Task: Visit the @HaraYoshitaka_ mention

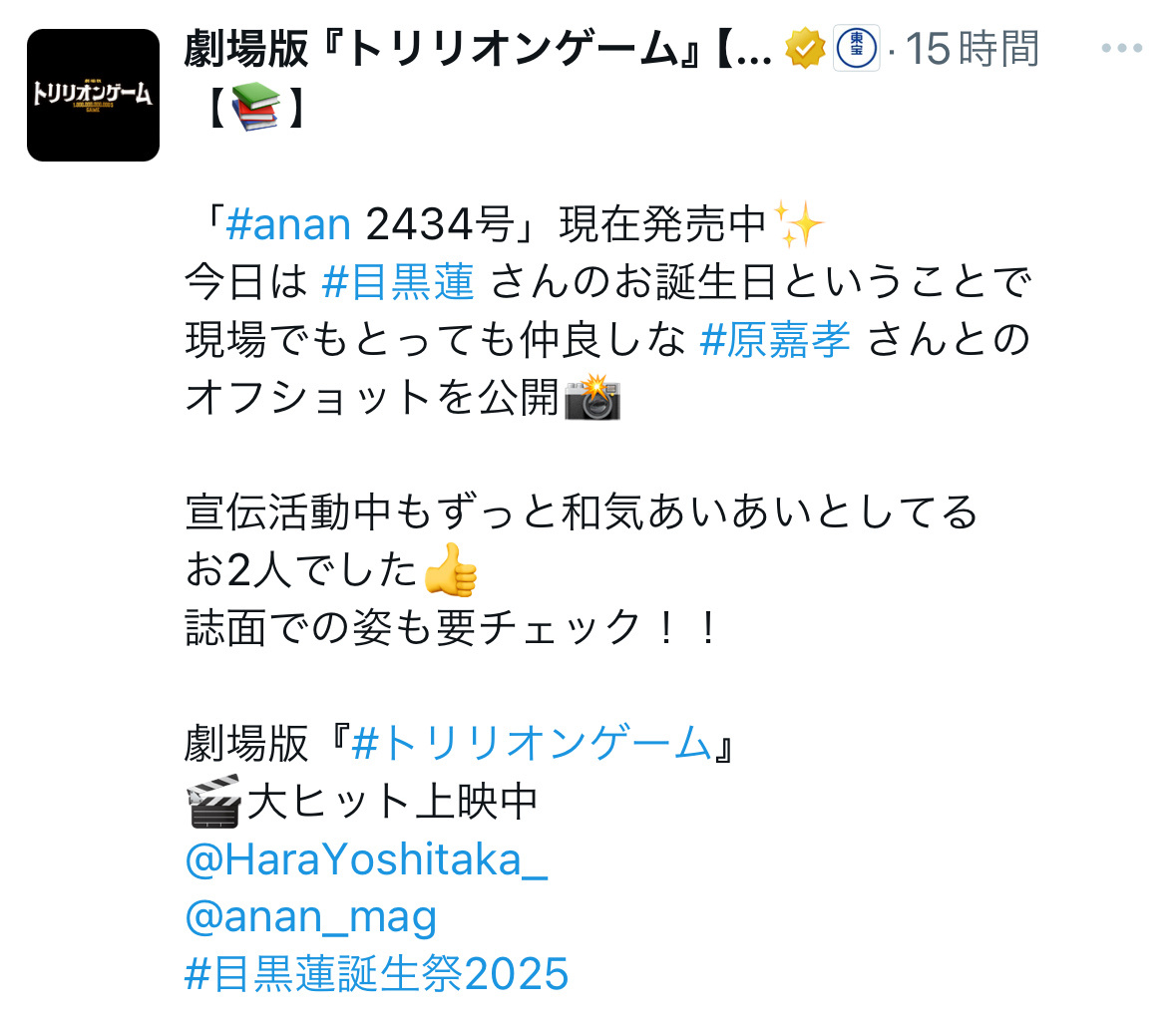Action: (x=366, y=859)
